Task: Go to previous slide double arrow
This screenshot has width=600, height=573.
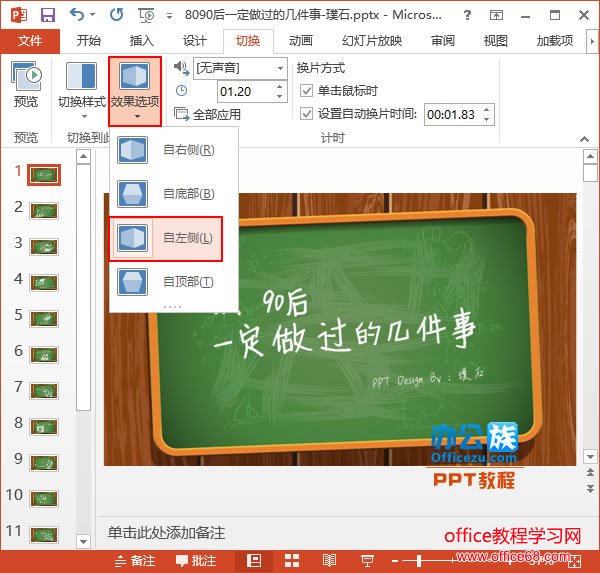Action: 590,472
